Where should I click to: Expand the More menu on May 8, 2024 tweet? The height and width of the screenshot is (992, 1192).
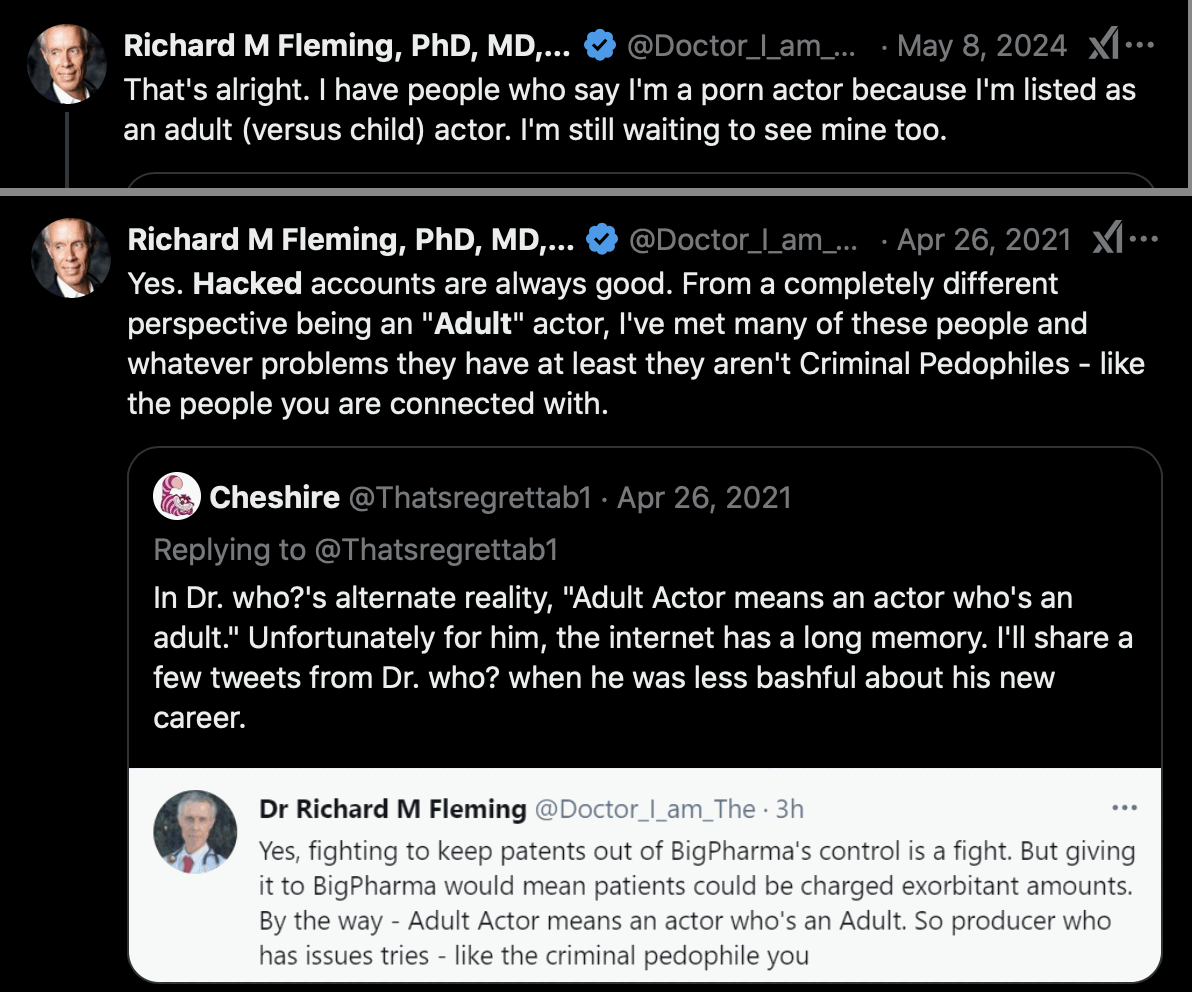(1140, 46)
